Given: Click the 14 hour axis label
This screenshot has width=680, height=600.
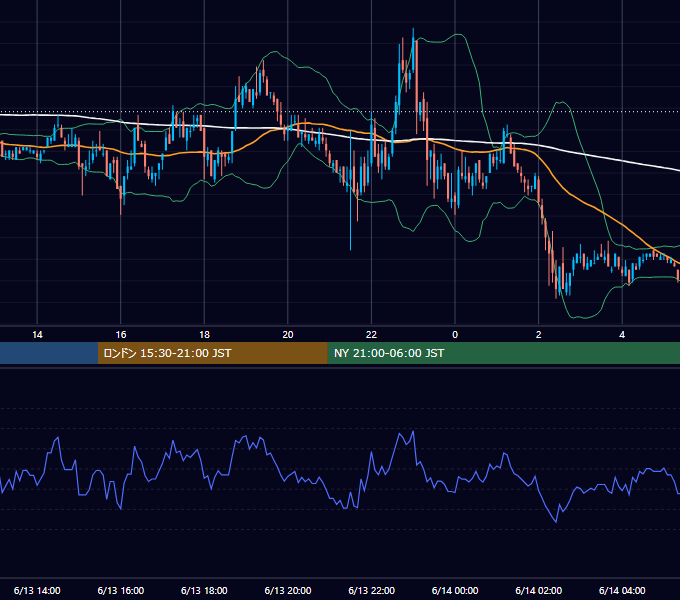Looking at the screenshot, I should click(37, 335).
